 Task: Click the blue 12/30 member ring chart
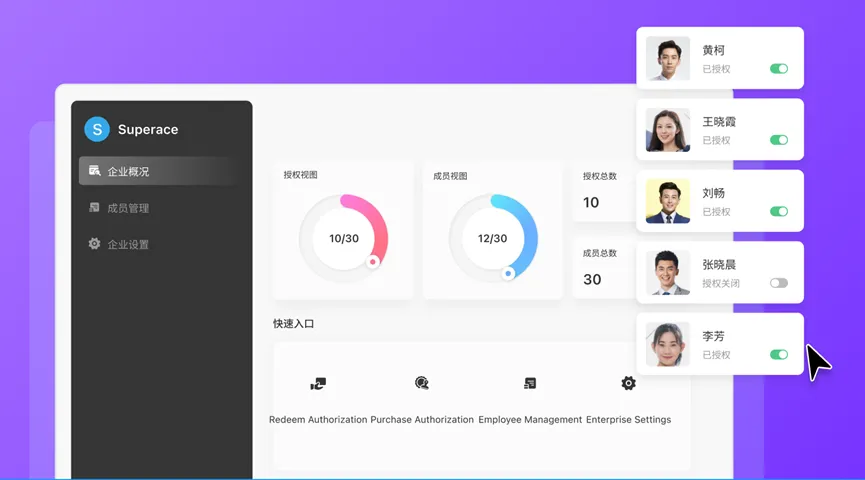pyautogui.click(x=493, y=238)
